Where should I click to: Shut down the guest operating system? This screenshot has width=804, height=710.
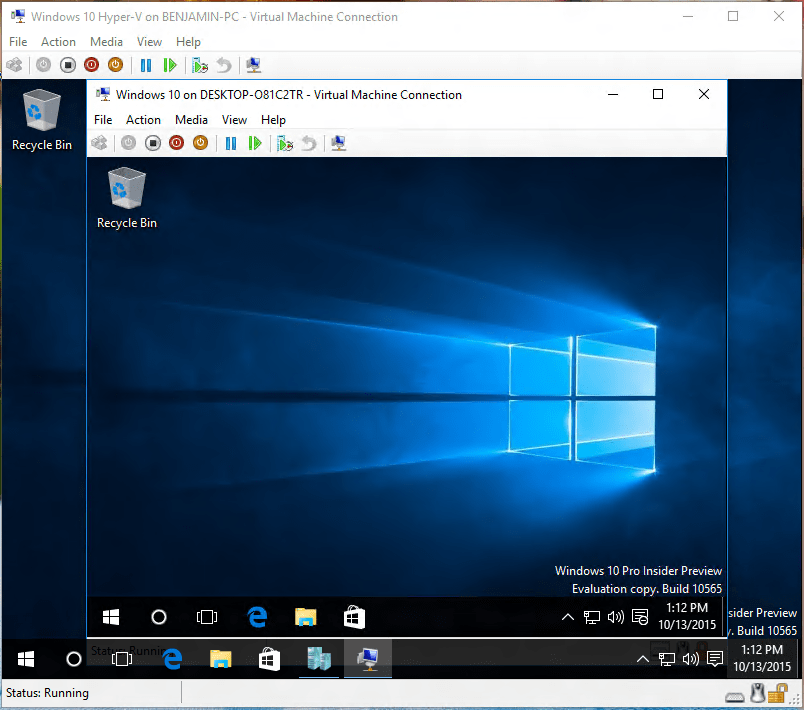(179, 142)
